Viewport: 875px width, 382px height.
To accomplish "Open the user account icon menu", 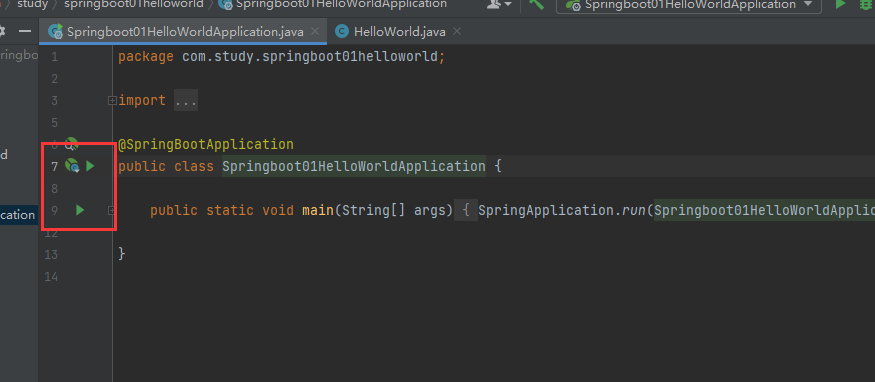I will click(498, 4).
